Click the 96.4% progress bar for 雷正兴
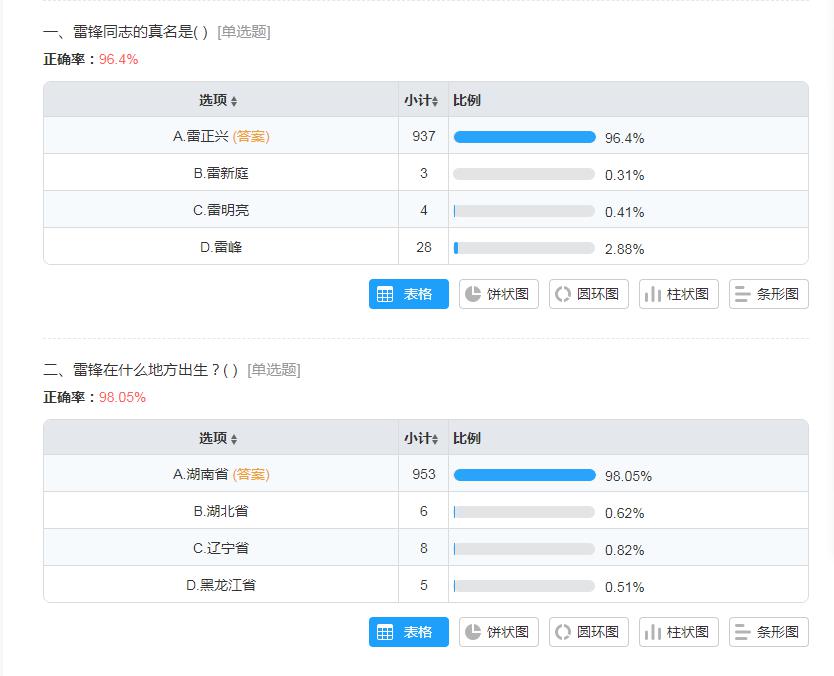 pos(524,137)
